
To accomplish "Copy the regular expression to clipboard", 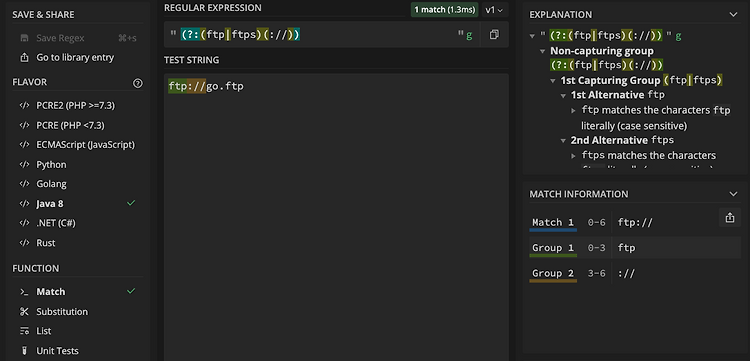I will coord(494,34).
